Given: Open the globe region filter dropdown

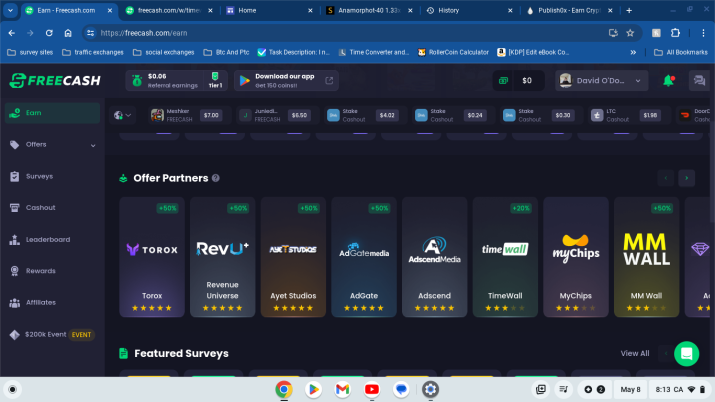Looking at the screenshot, I should [122, 115].
